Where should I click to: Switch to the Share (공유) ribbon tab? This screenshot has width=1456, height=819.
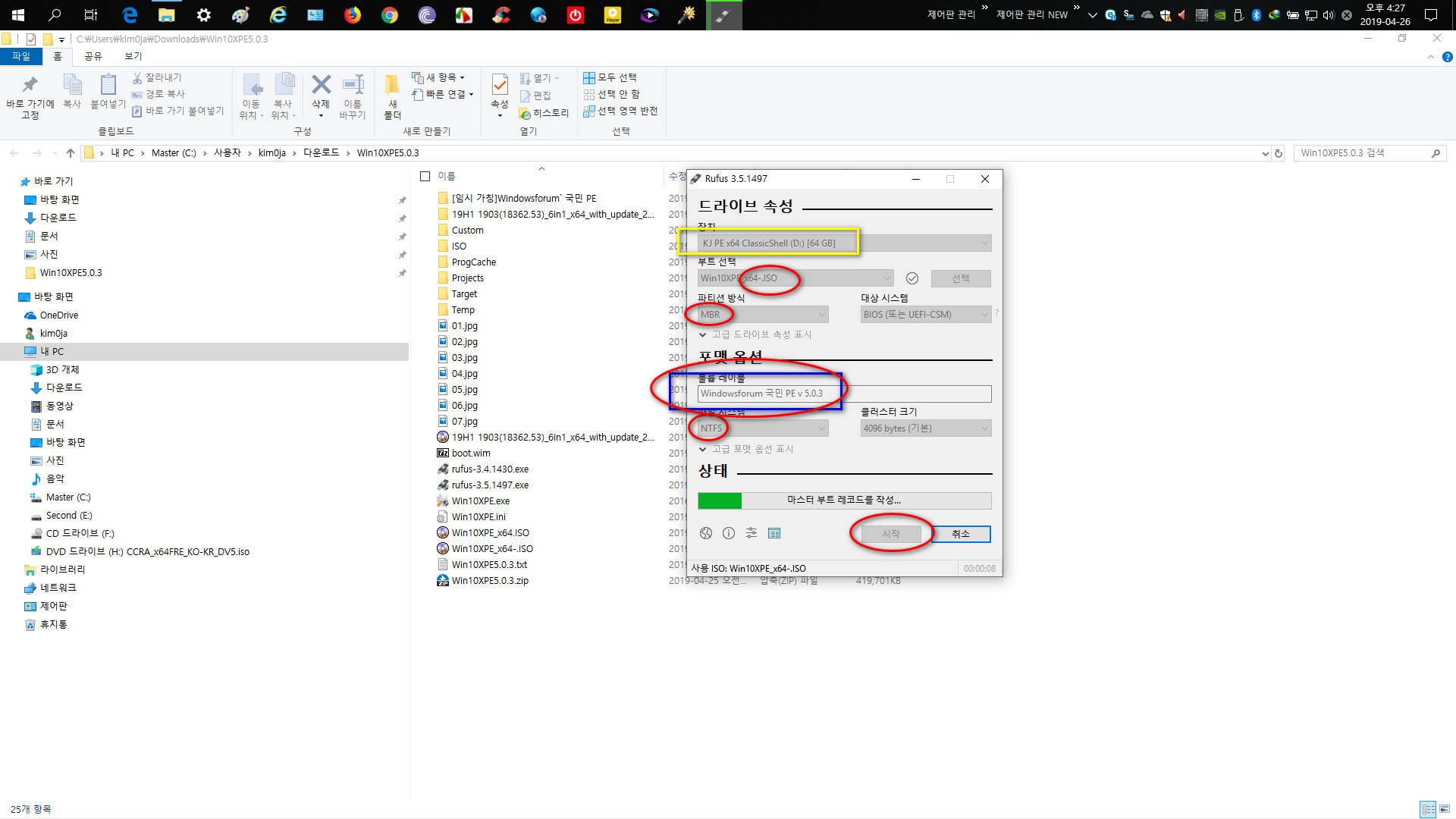point(93,56)
